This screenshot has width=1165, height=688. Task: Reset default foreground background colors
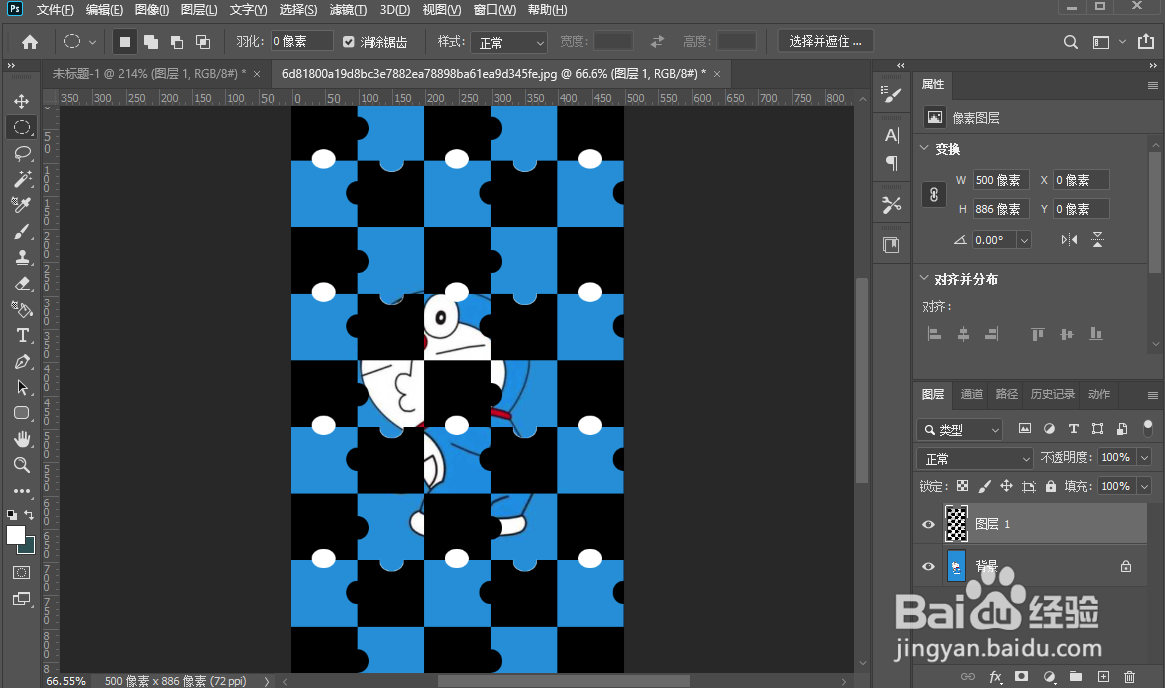point(11,514)
